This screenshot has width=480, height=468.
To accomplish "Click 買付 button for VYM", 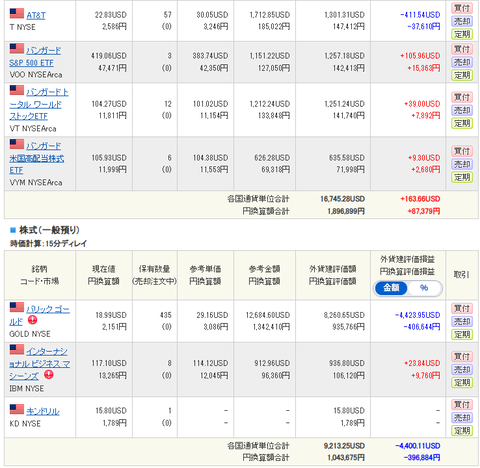I will click(x=462, y=151).
